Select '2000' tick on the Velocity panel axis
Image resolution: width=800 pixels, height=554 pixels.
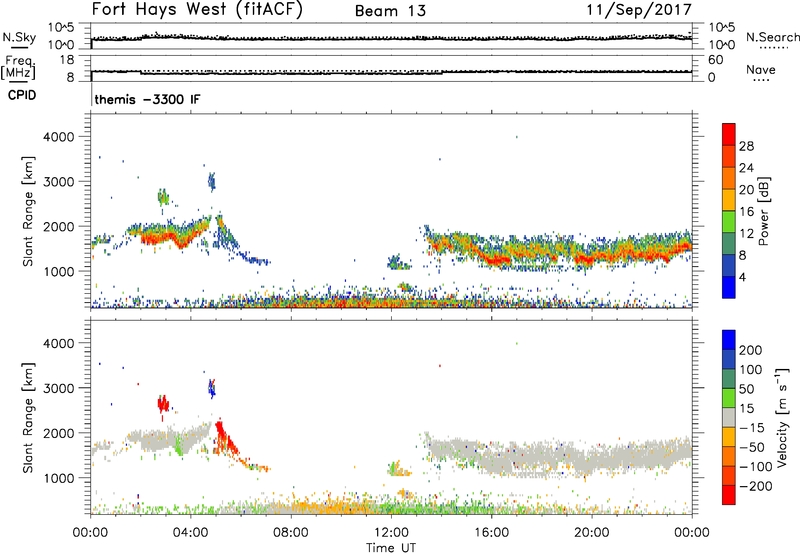(59, 433)
